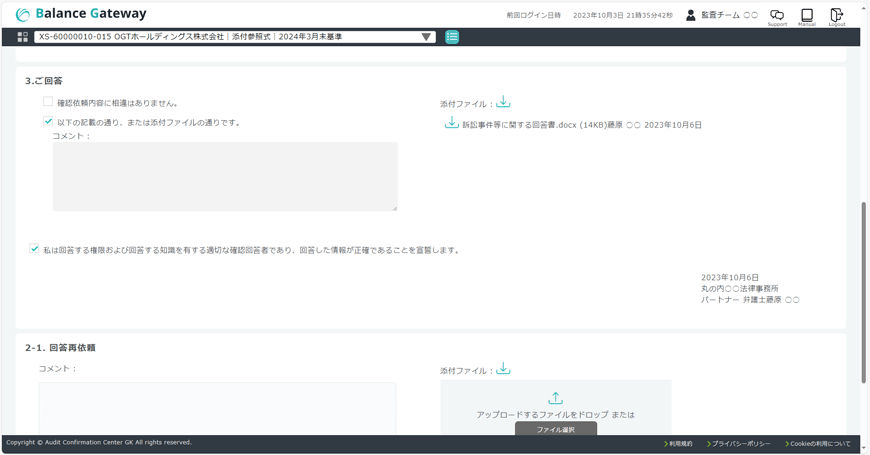The width and height of the screenshot is (870, 455).
Task: Check the 確認依頼内容に相違はありません box
Action: 48,102
